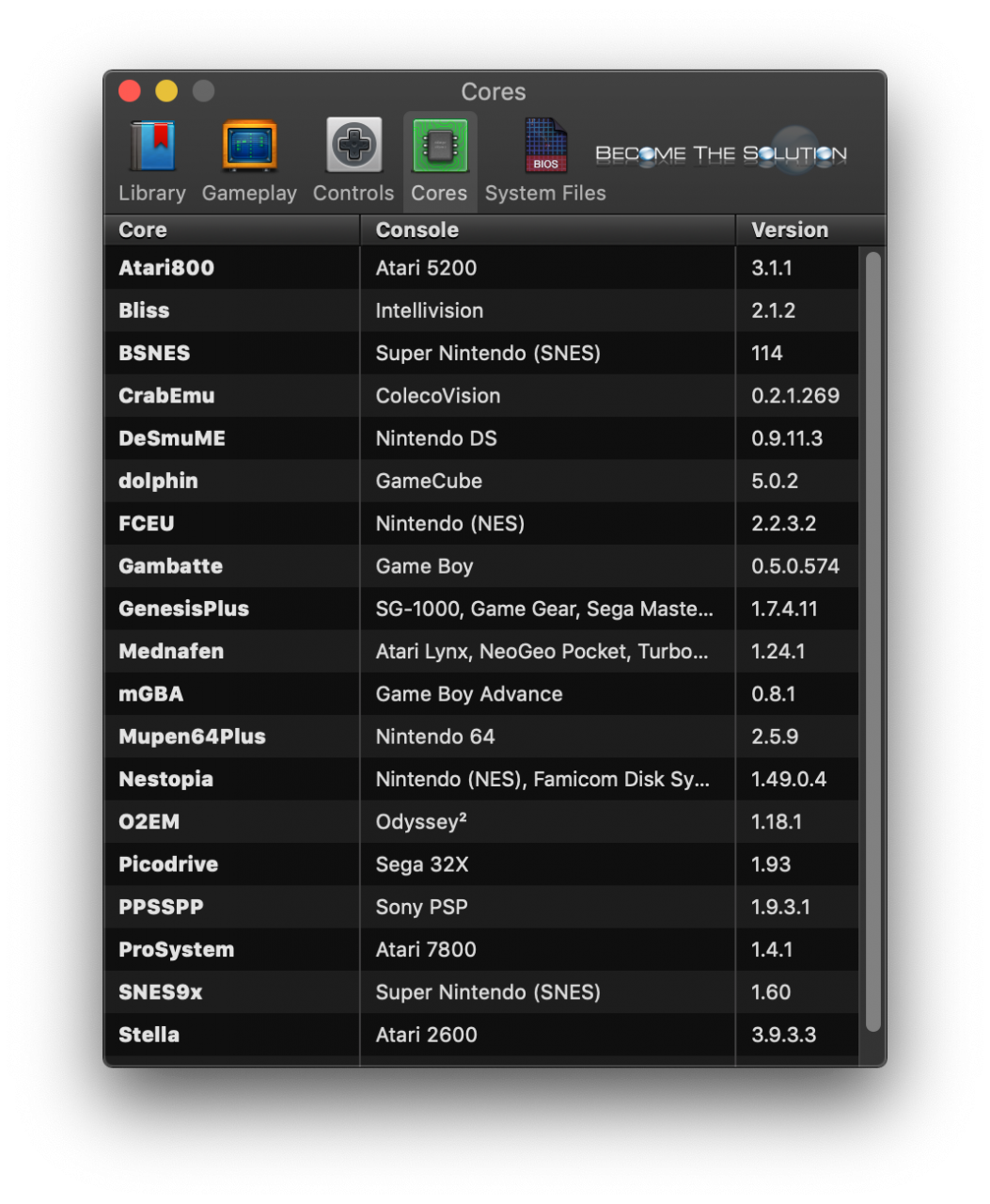Select the mGBA core row
This screenshot has height=1204, width=990.
pyautogui.click(x=481, y=694)
